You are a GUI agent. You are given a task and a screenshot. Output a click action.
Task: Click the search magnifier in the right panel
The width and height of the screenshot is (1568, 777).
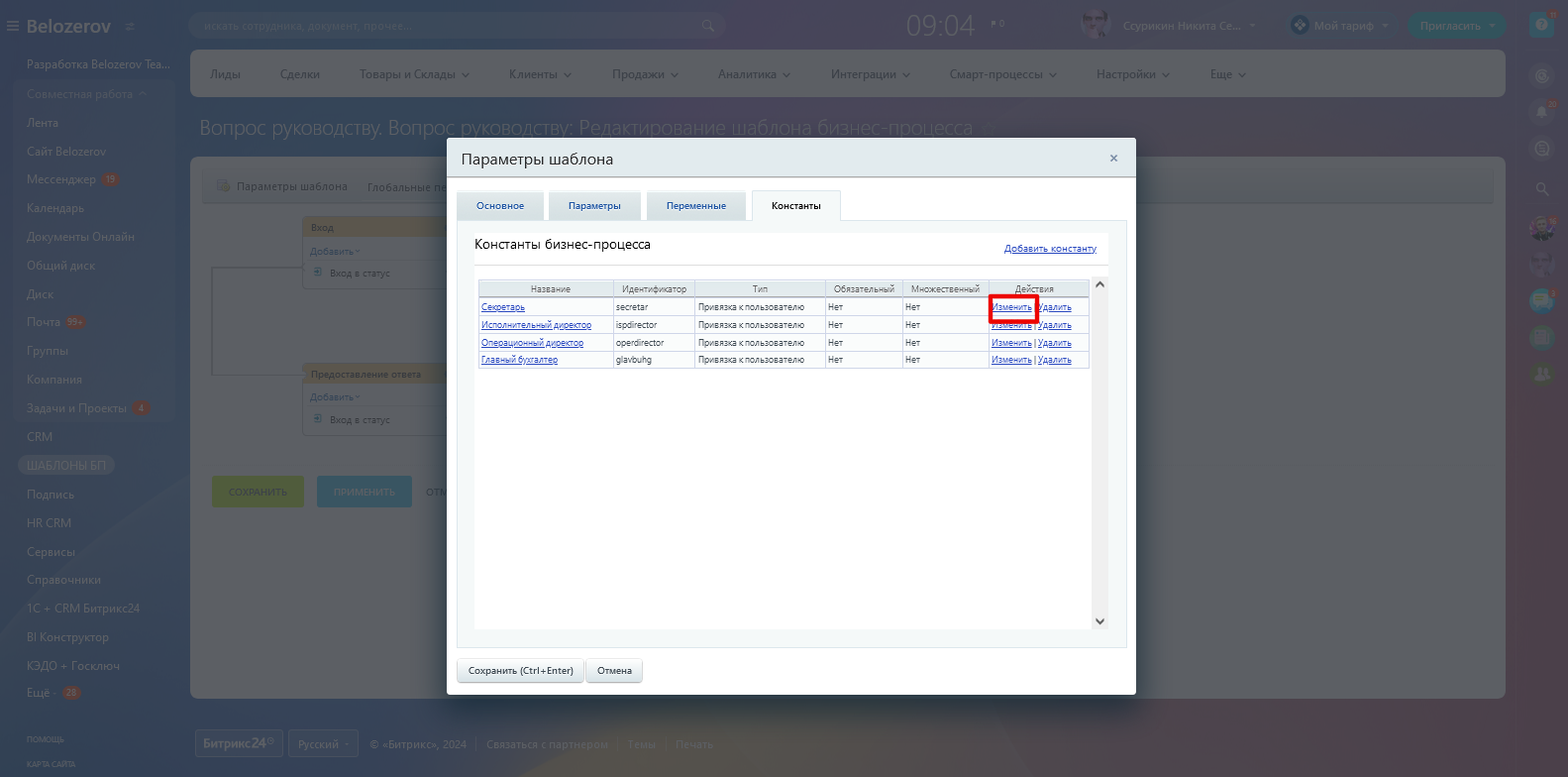click(1542, 188)
